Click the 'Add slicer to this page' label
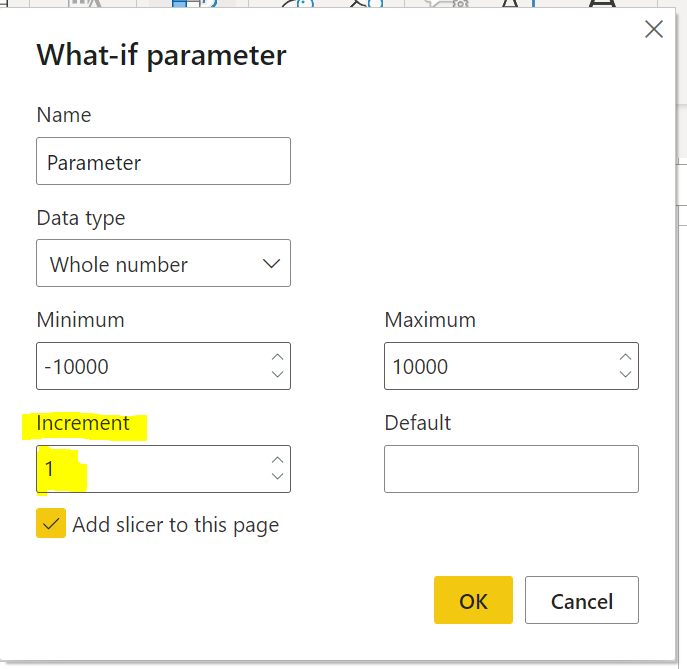 tap(176, 525)
